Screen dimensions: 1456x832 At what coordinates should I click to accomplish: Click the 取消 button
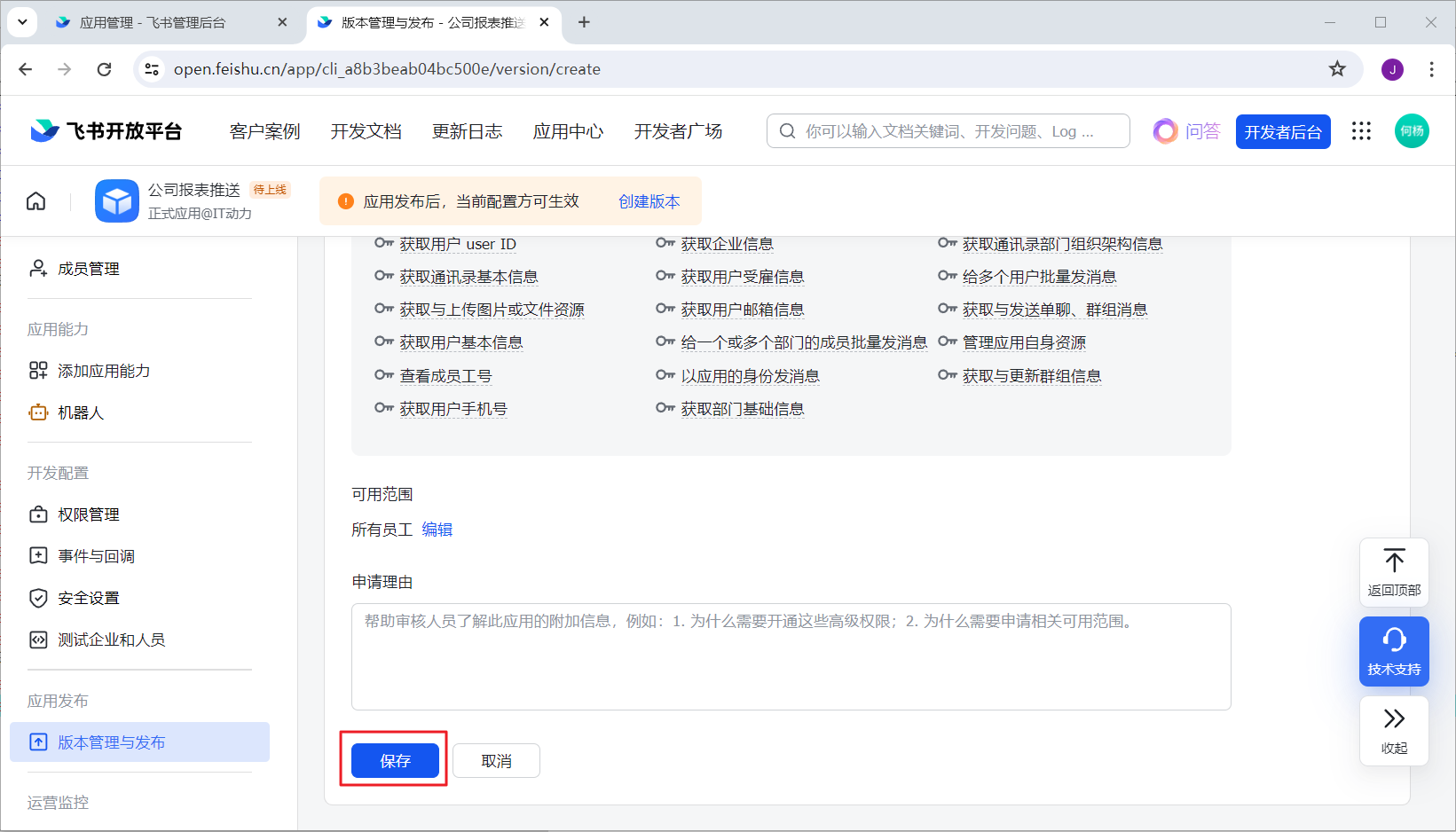pos(496,761)
